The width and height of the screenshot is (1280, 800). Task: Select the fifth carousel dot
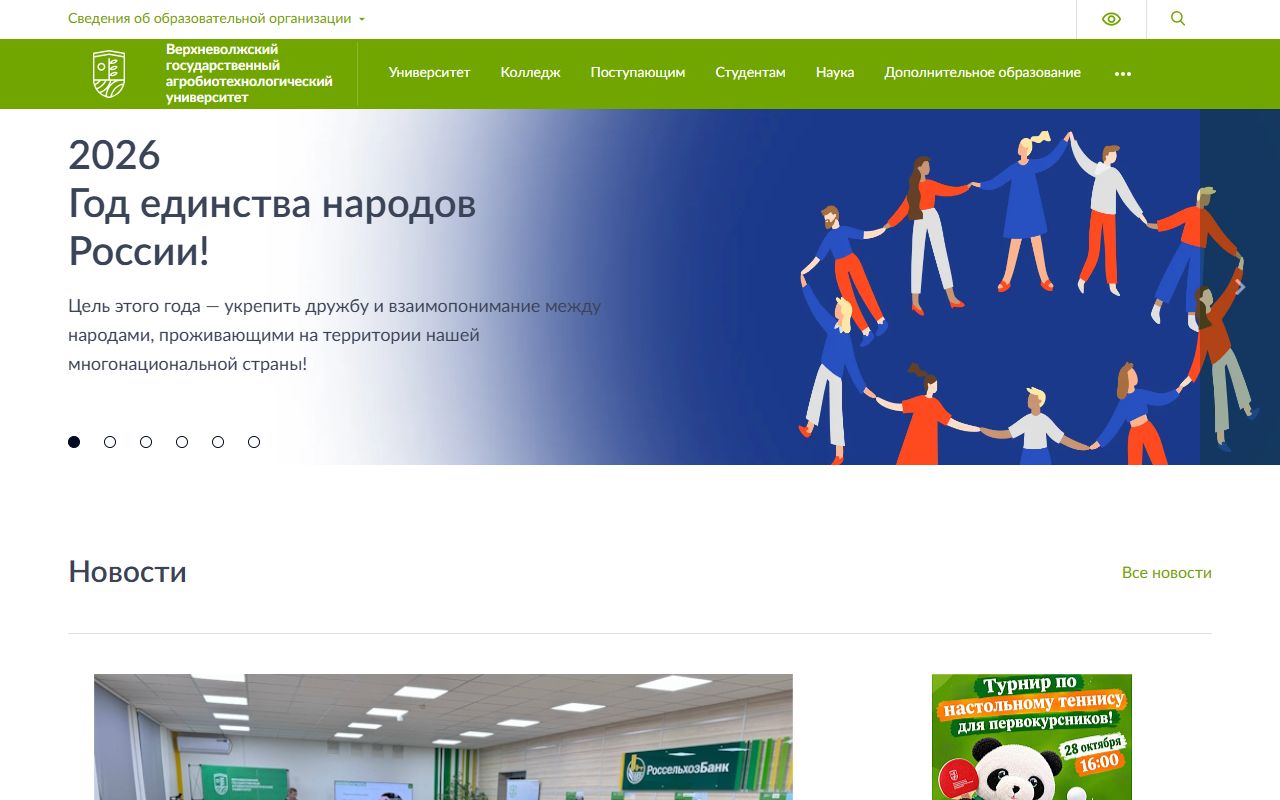tap(218, 442)
